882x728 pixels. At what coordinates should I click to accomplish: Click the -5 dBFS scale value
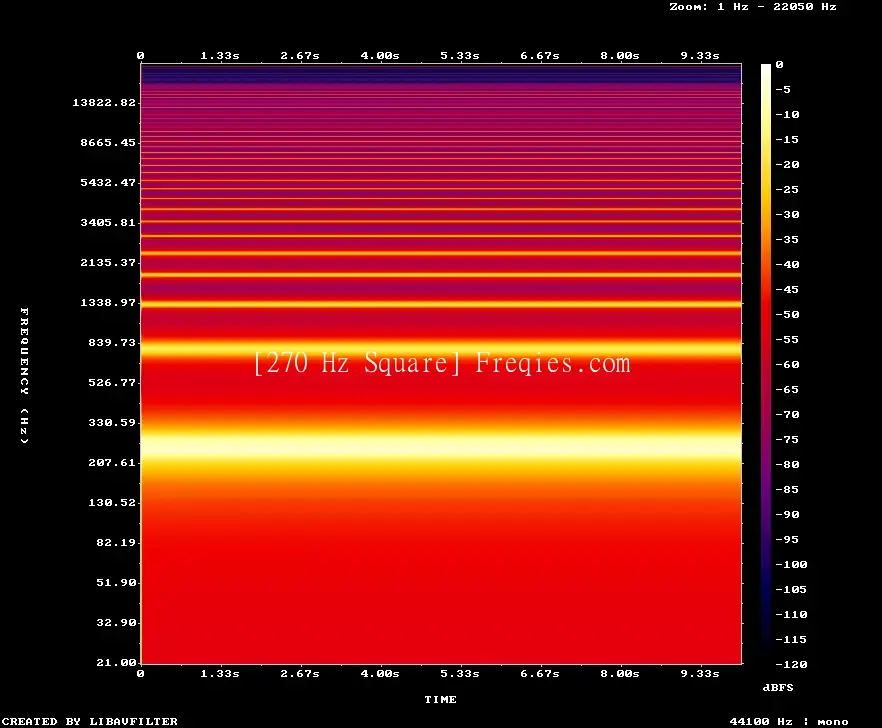(783, 89)
